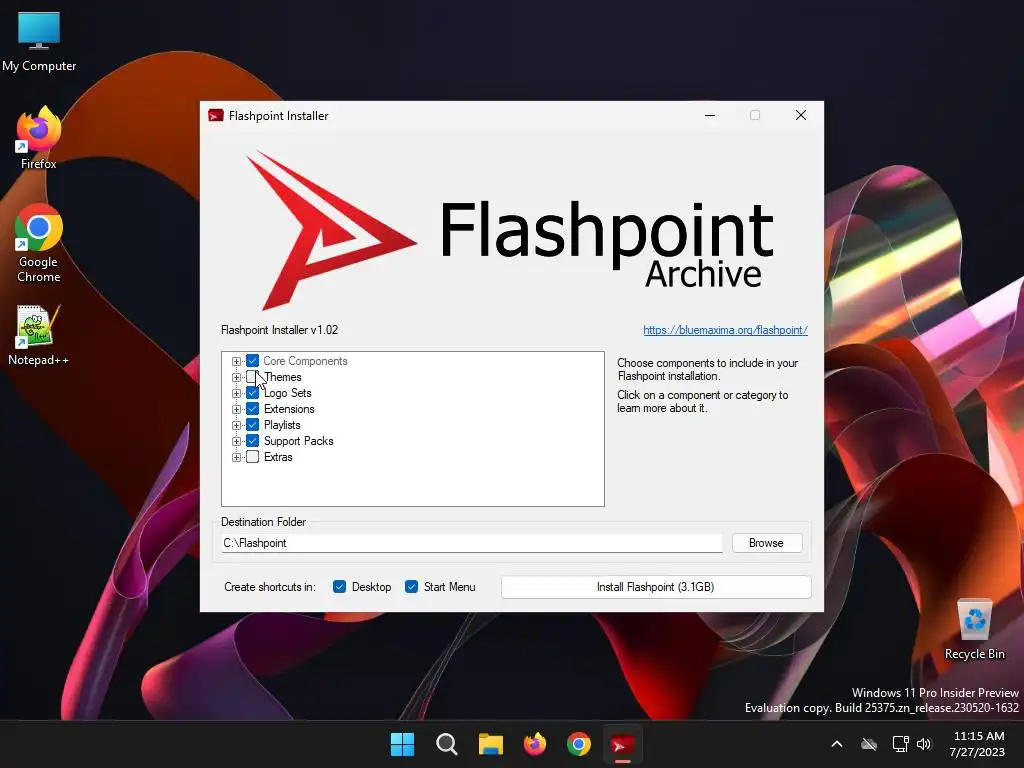The height and width of the screenshot is (768, 1024).
Task: Open the Recycle Bin on desktop
Action: 974,629
